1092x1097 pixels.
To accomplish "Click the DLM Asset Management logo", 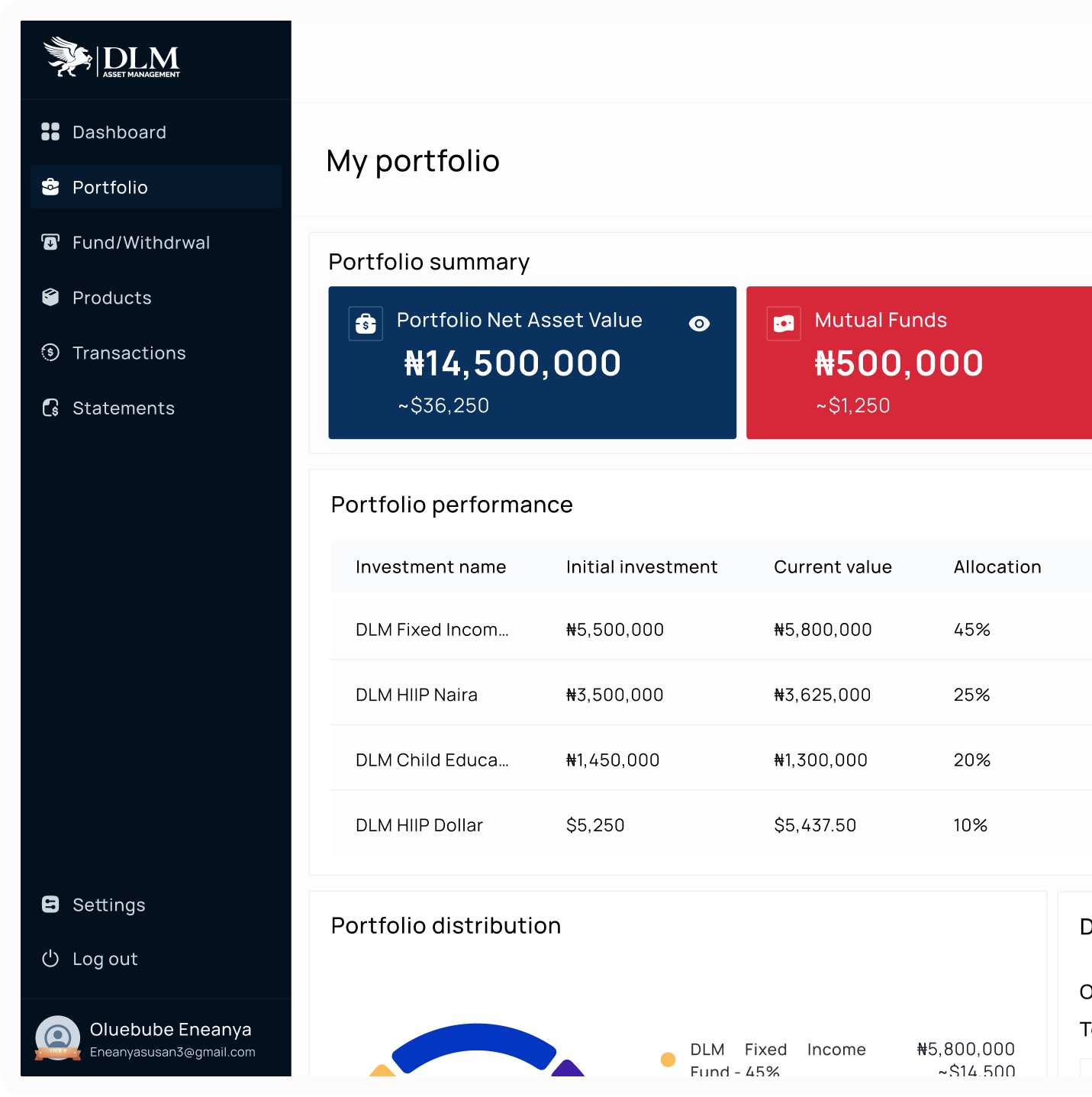I will [x=112, y=58].
